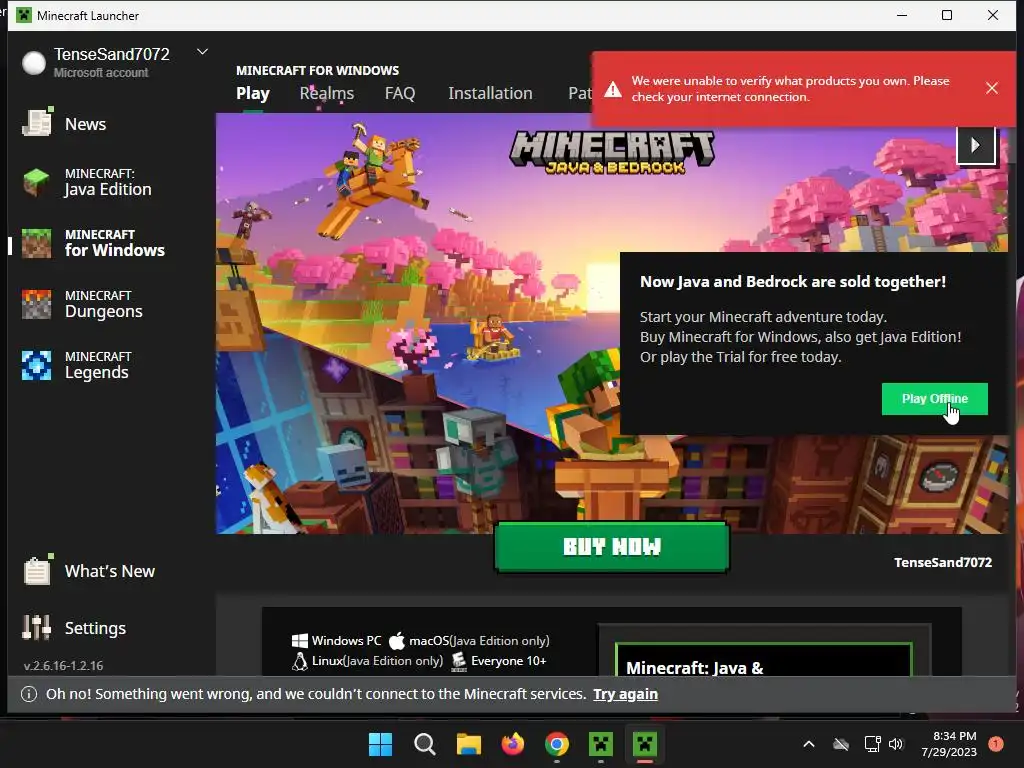
Task: Click the active Minecraft Launcher taskbar icon
Action: tap(645, 744)
